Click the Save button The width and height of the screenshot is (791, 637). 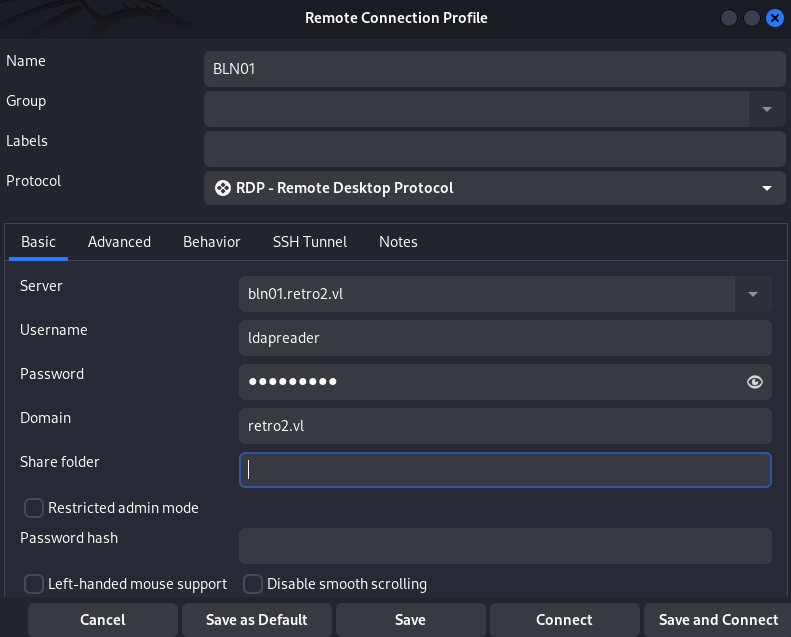coord(411,620)
